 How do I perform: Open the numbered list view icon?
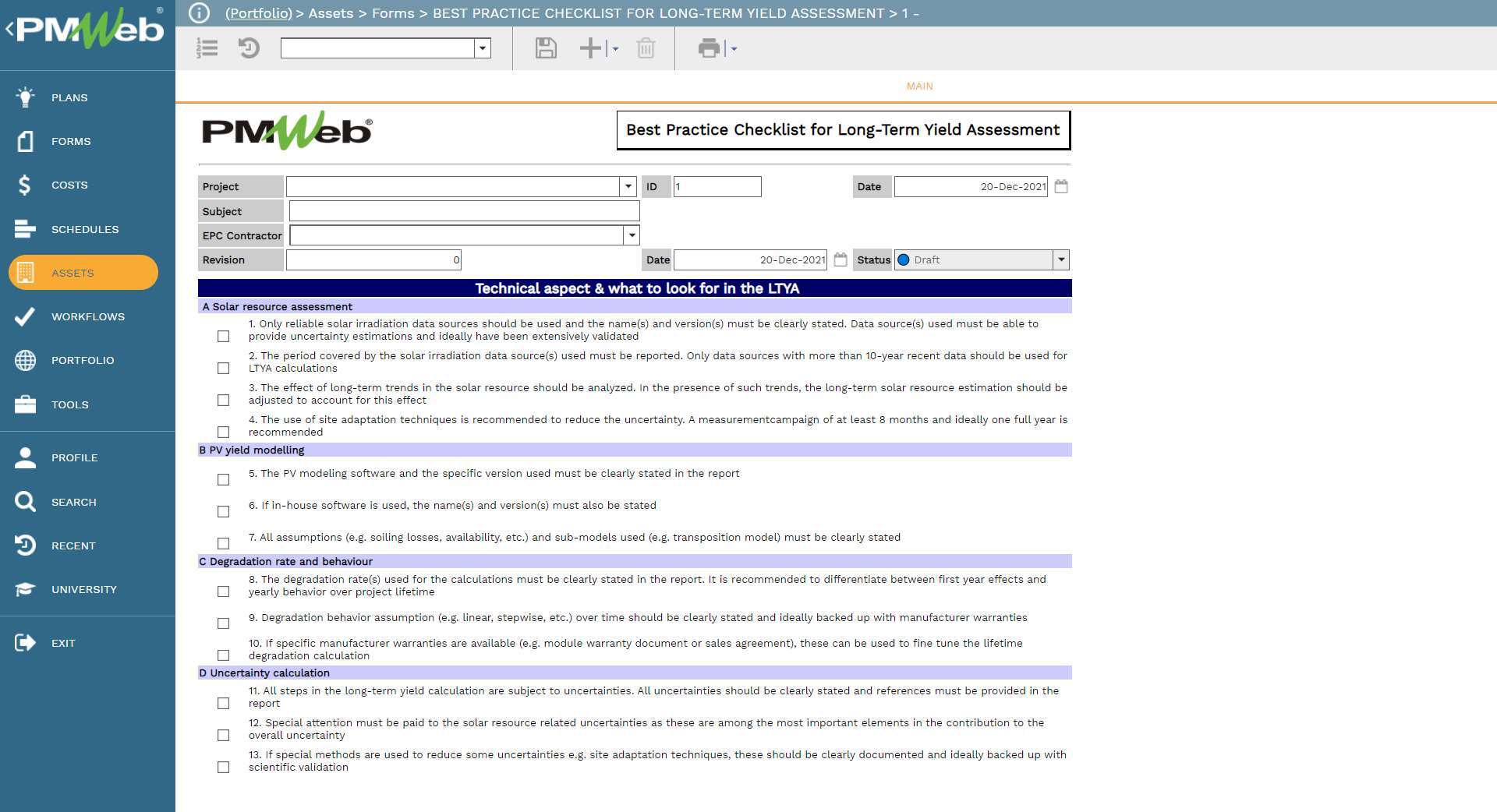click(207, 48)
